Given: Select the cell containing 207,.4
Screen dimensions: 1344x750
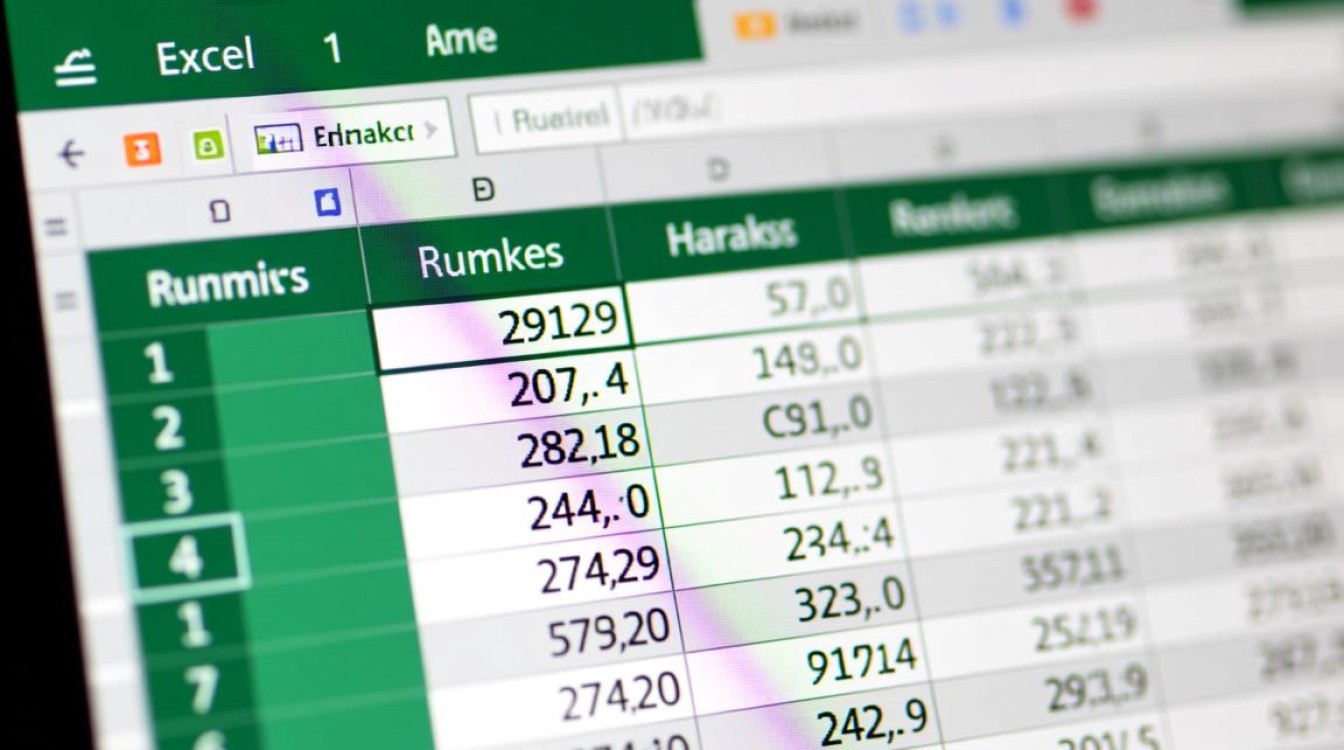Looking at the screenshot, I should [513, 387].
